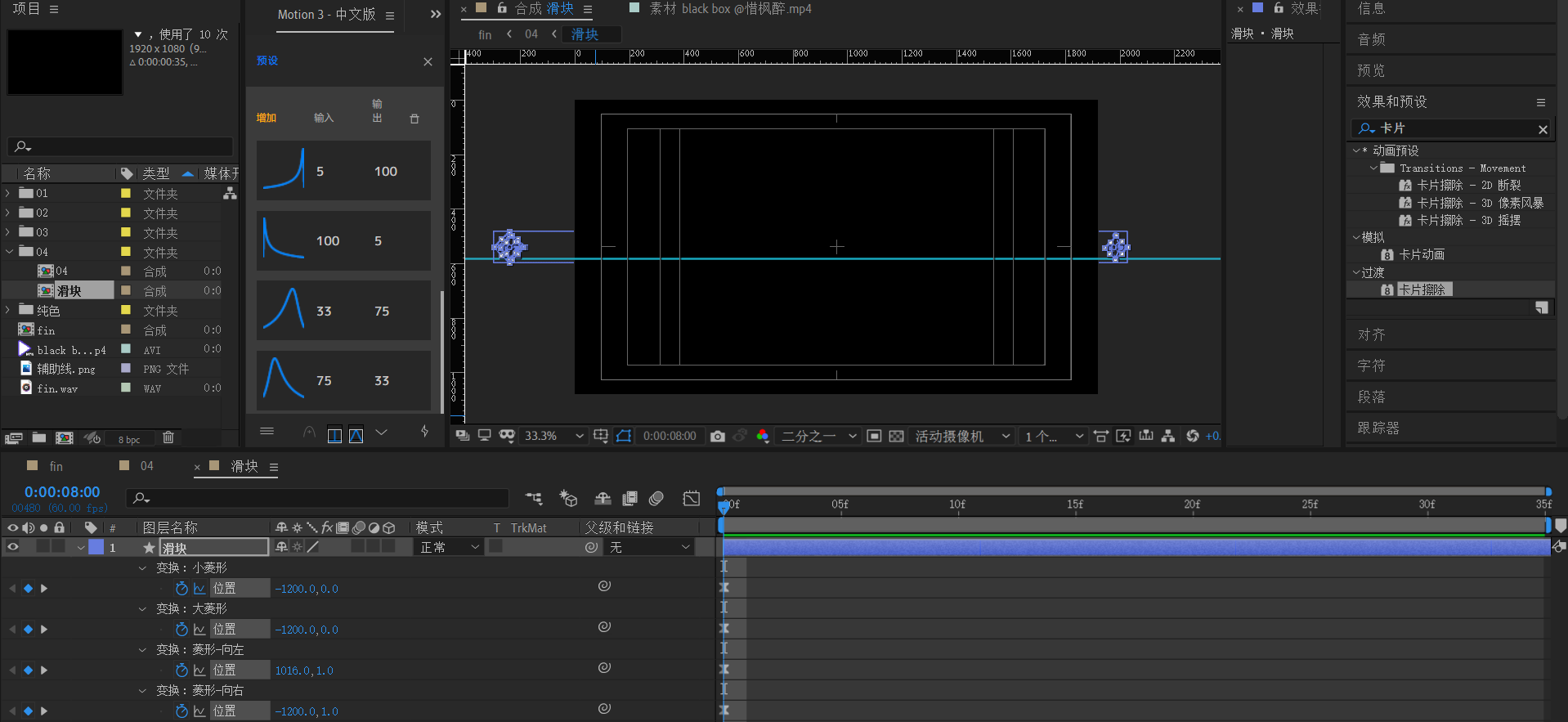Toggle the transparency grid in viewer
1568x722 pixels.
(896, 436)
